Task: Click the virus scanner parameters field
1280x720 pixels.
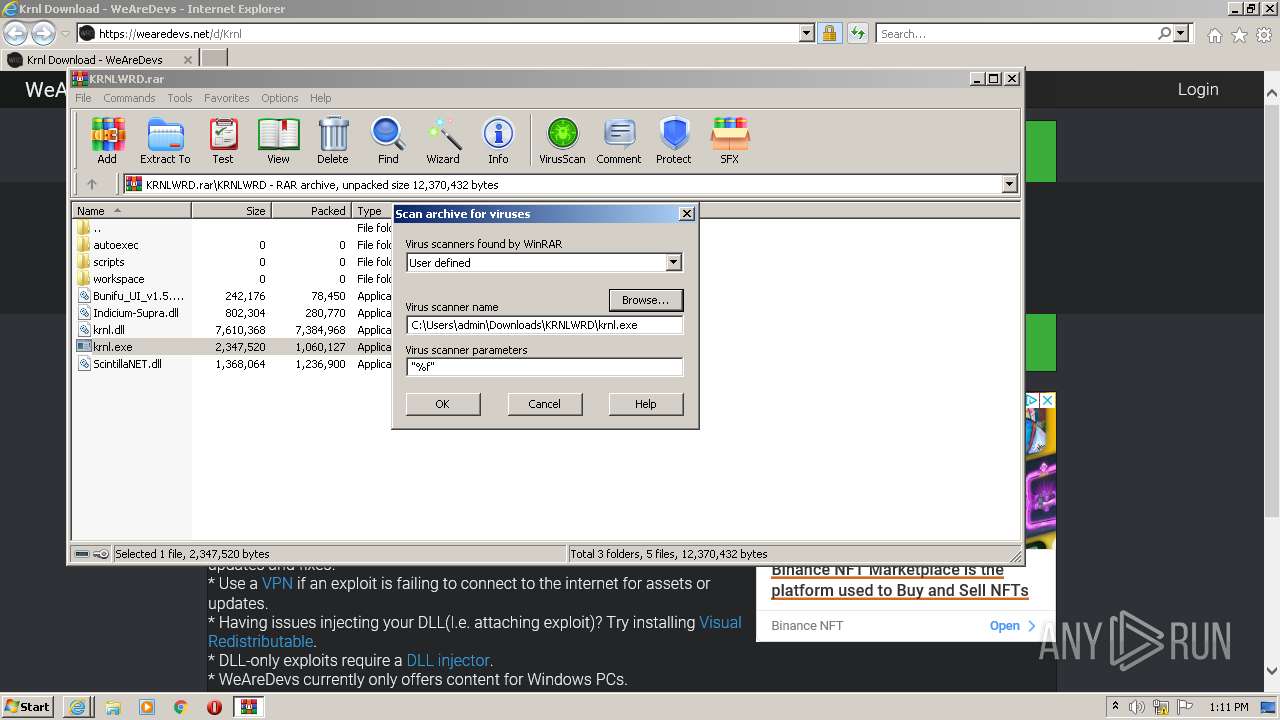Action: click(x=544, y=367)
